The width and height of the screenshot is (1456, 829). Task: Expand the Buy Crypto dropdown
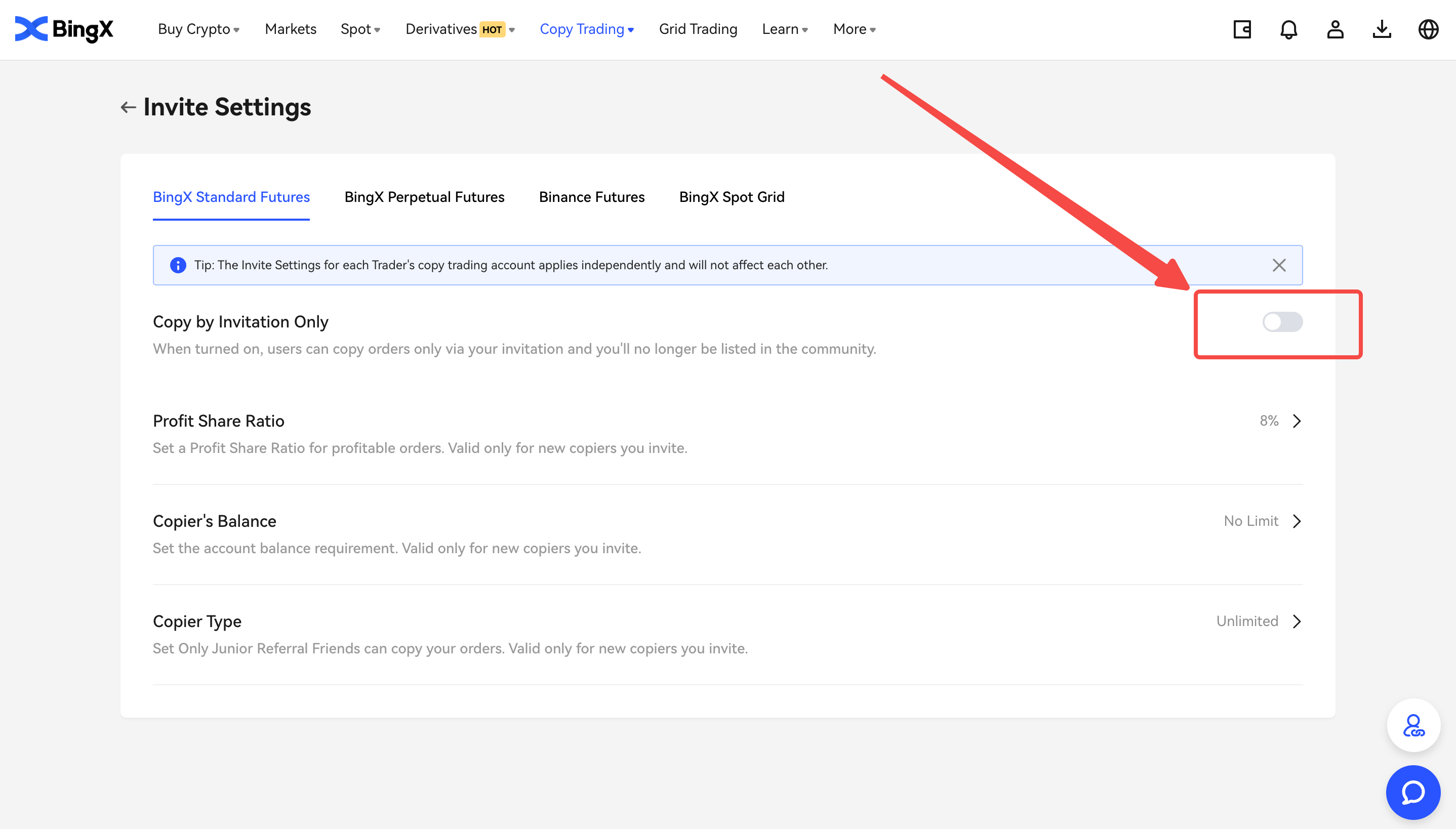coord(199,29)
